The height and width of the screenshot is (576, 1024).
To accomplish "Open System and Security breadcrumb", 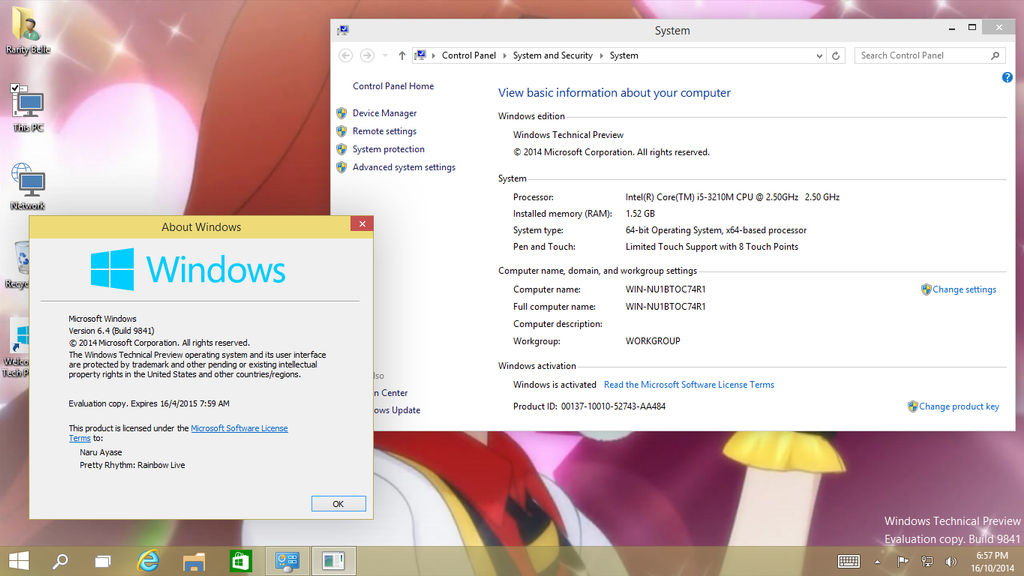I will point(552,56).
